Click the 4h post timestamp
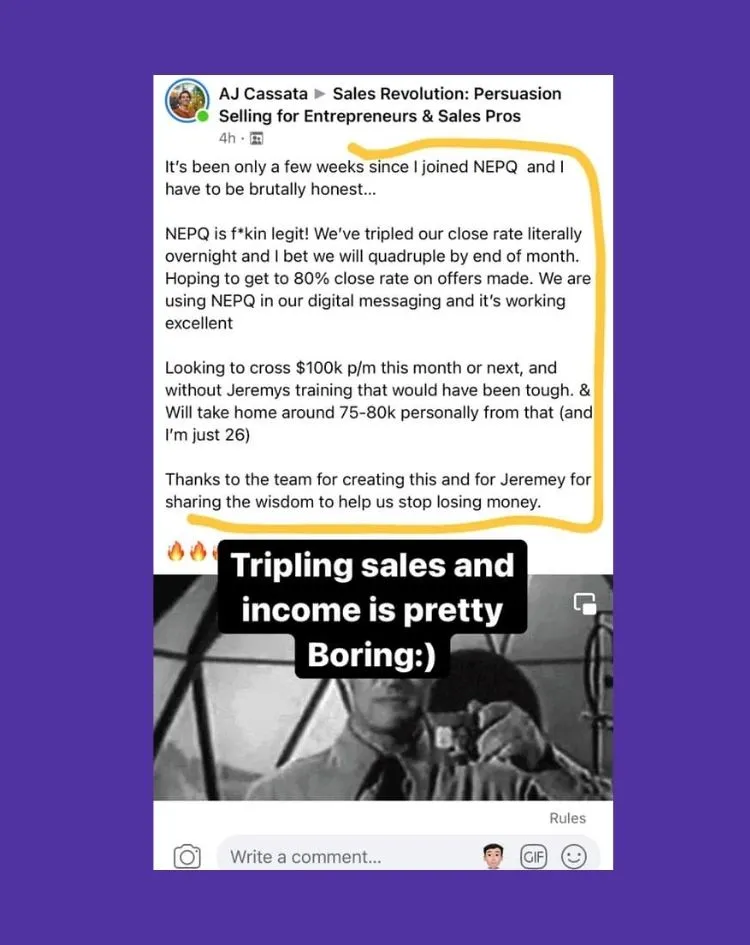 [x=227, y=139]
